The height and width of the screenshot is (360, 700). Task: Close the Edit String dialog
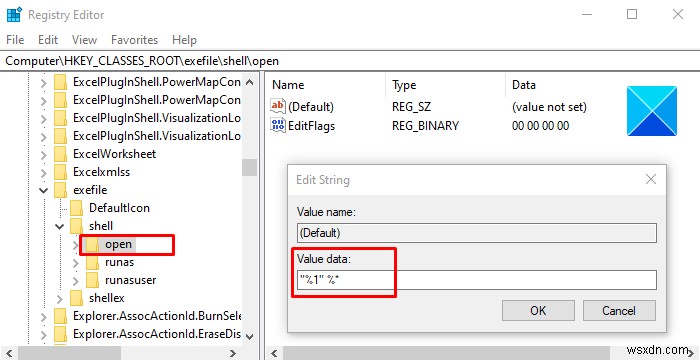point(651,180)
